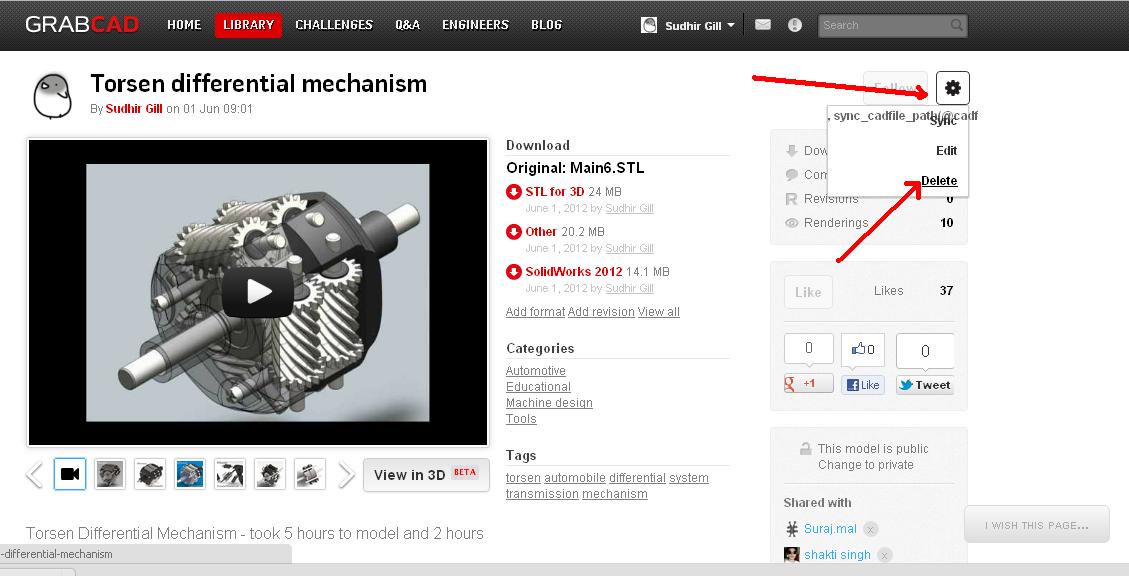Click the red STL for 3D download icon
Image resolution: width=1129 pixels, height=576 pixels.
pyautogui.click(x=514, y=192)
